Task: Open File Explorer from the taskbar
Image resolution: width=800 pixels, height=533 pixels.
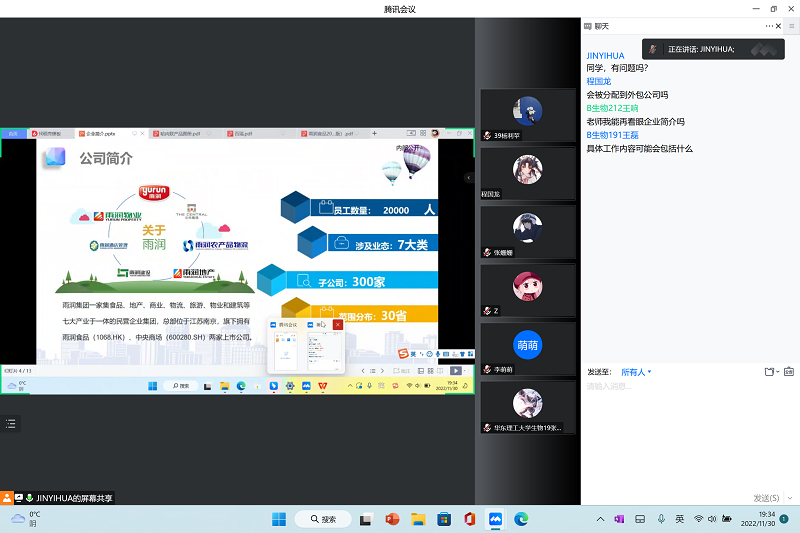Action: click(418, 519)
